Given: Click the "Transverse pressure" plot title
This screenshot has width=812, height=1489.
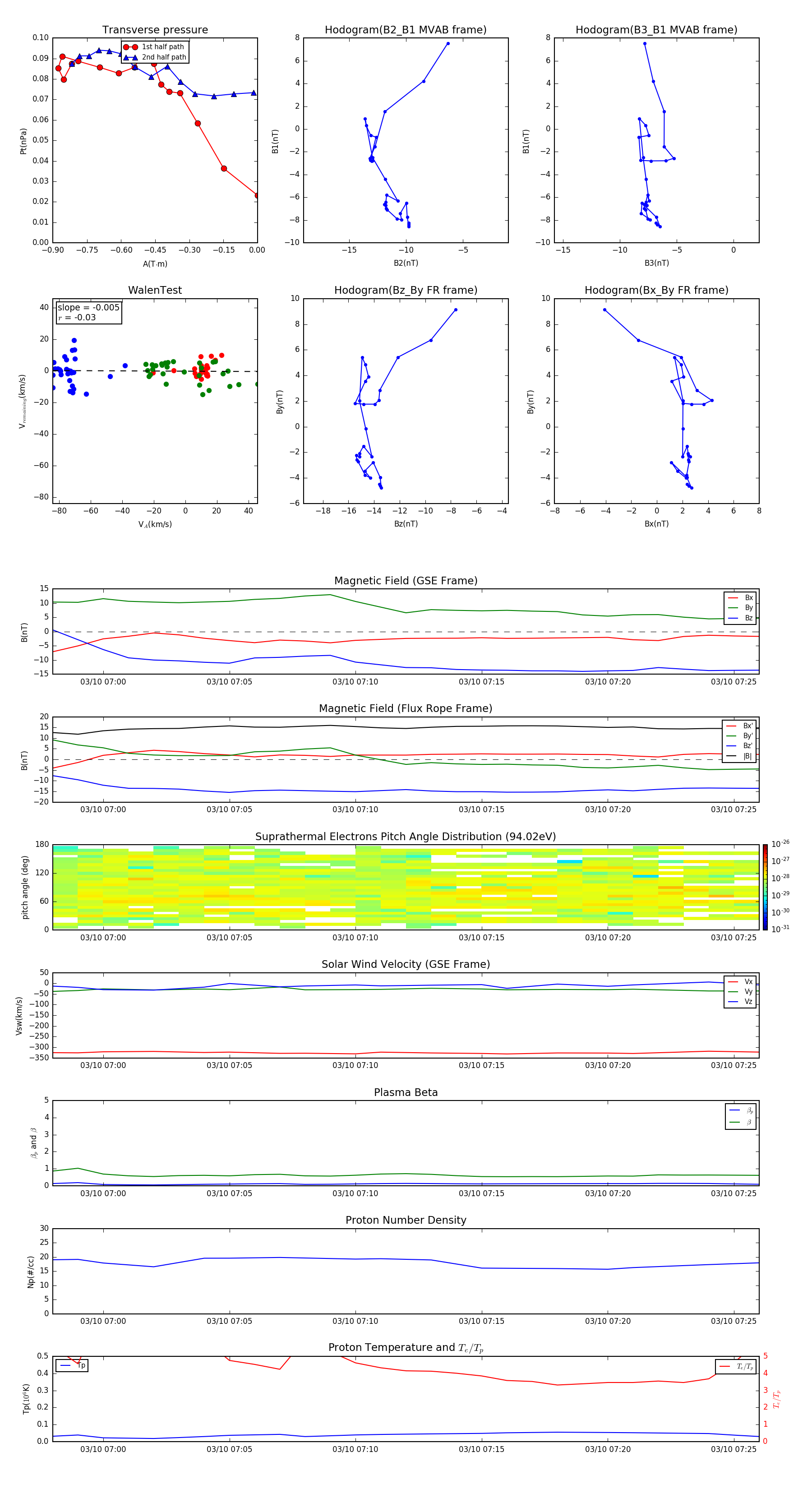Looking at the screenshot, I should click(155, 30).
